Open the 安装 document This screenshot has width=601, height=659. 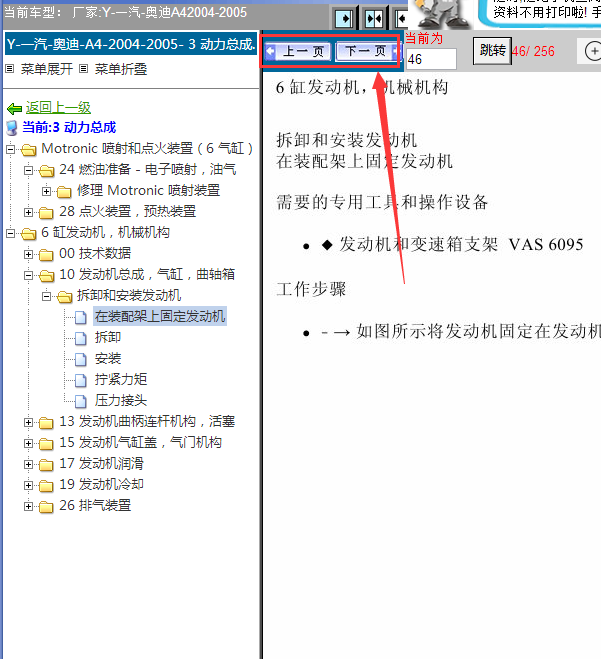pos(108,358)
